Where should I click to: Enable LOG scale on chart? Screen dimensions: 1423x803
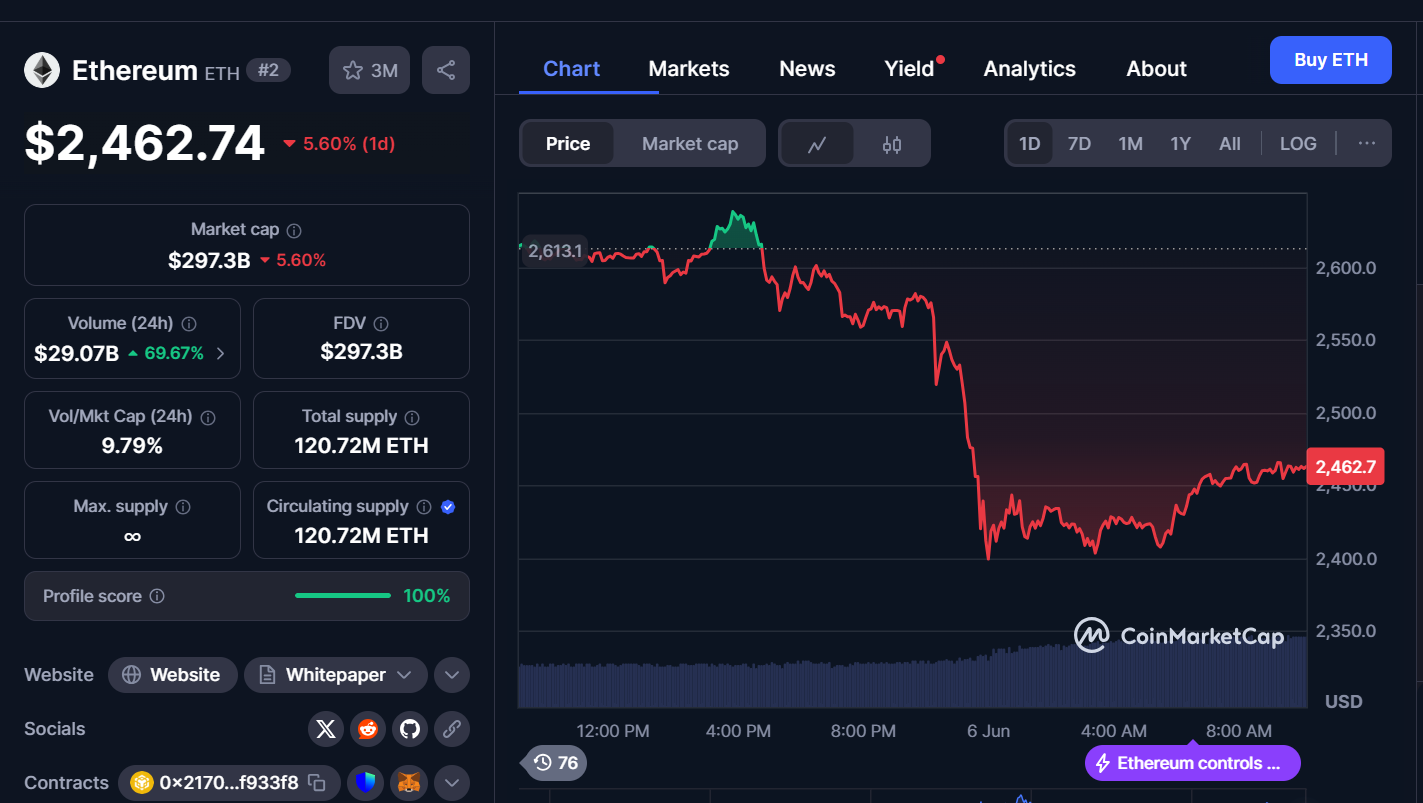[x=1298, y=144]
